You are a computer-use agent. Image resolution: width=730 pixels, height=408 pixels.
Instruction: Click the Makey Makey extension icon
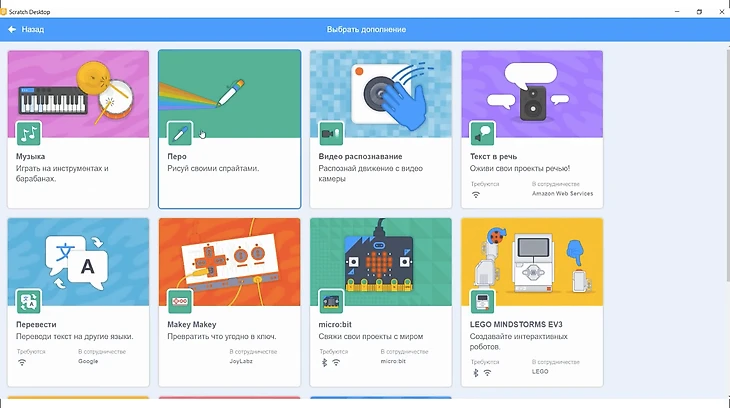(x=180, y=301)
